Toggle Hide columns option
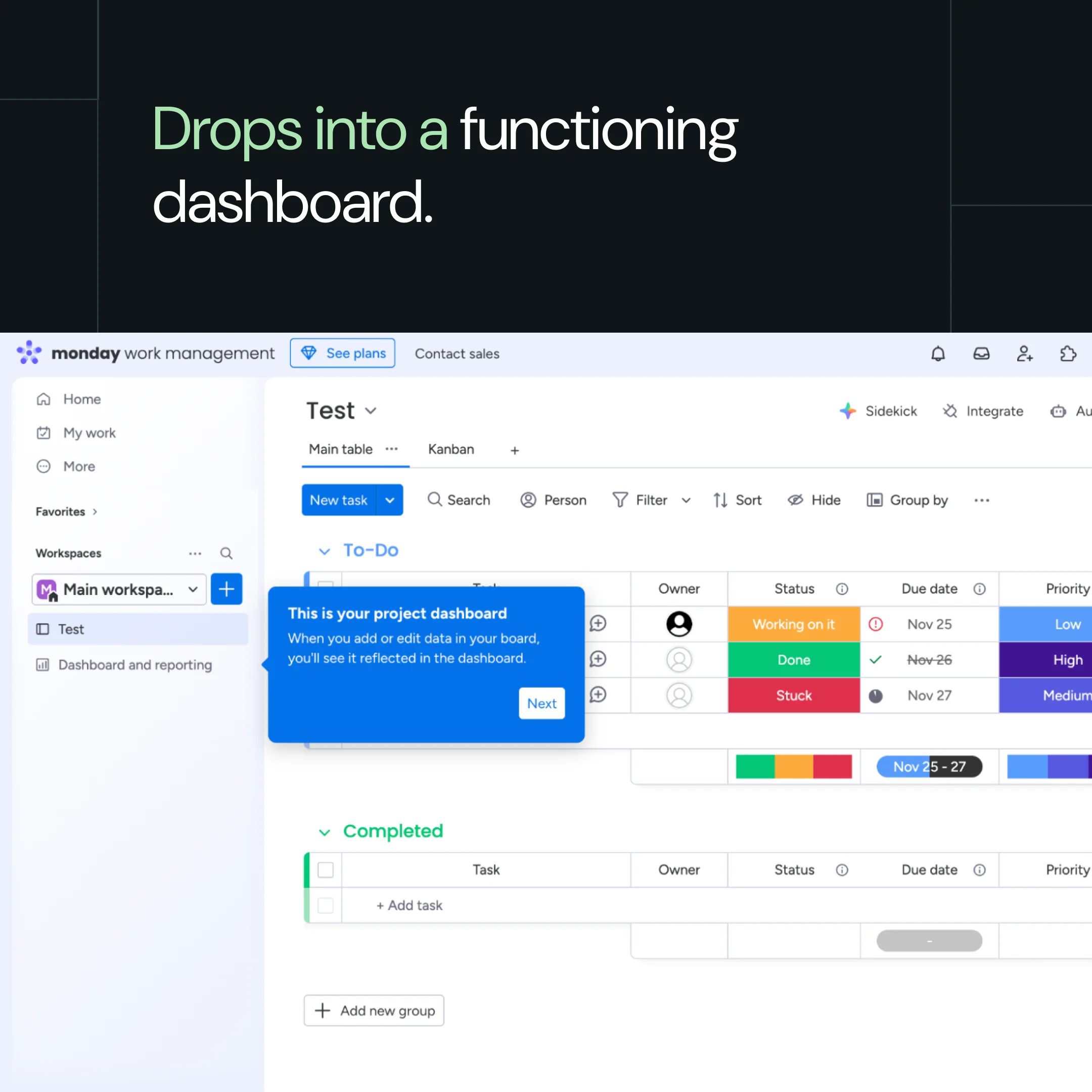Screen dimensions: 1092x1092 (814, 500)
